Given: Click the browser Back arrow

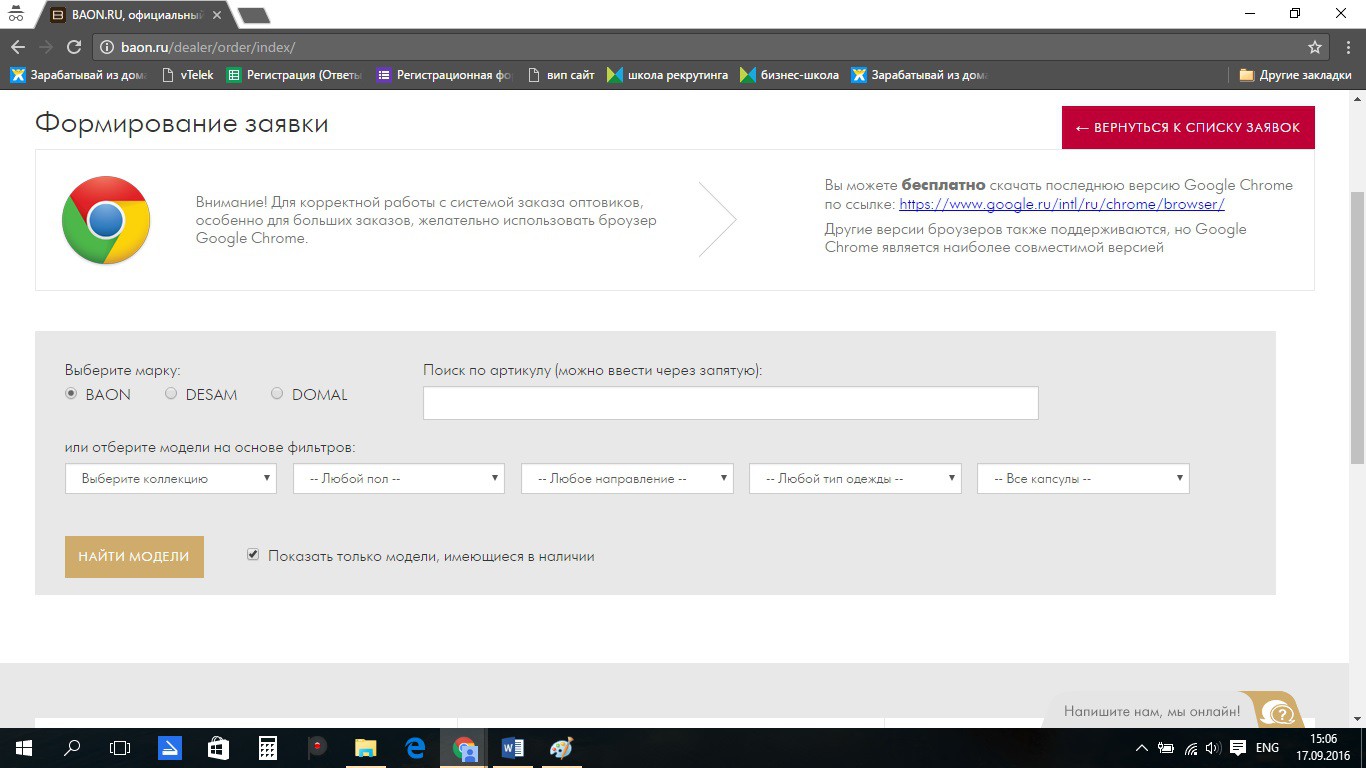Looking at the screenshot, I should coord(17,47).
